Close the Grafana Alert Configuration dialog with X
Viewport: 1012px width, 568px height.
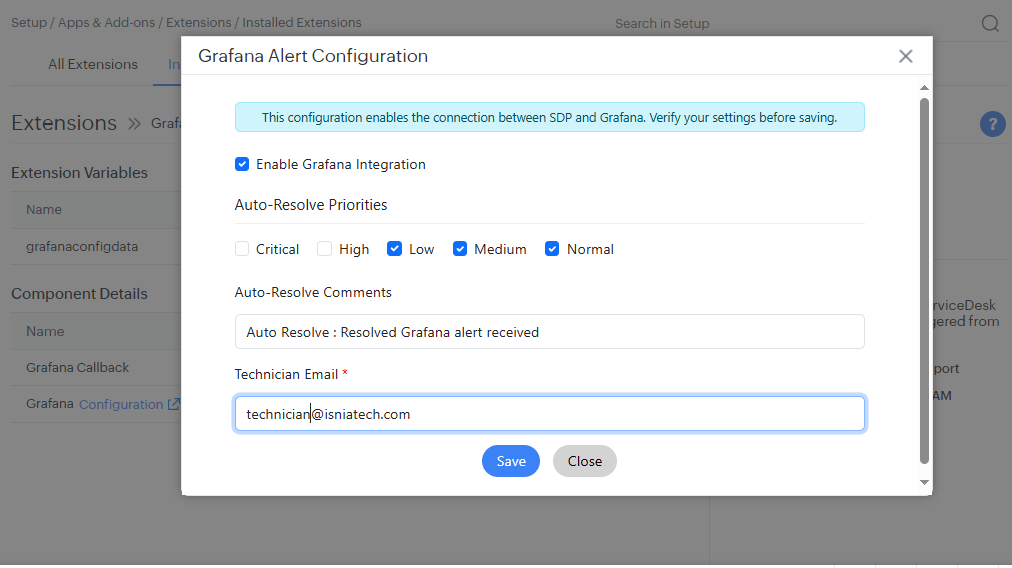(906, 56)
